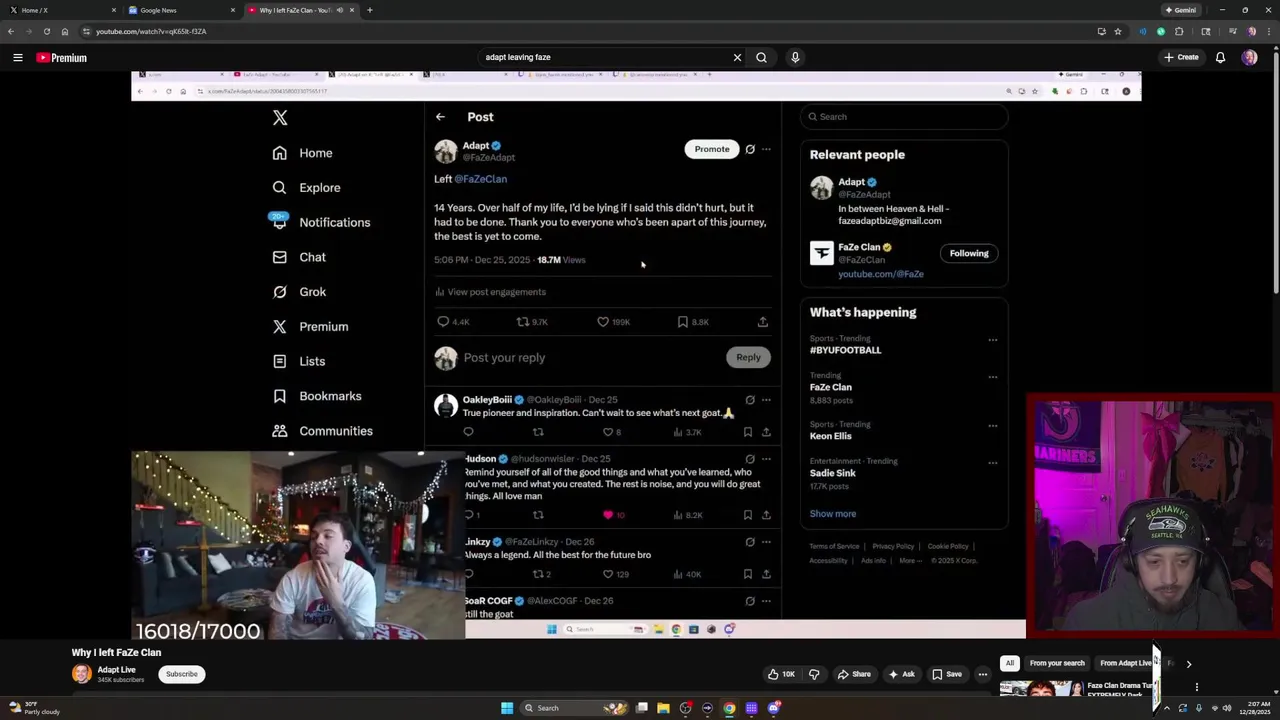Select the From your search chip
Screen dimensions: 1280x720
[x=1057, y=663]
